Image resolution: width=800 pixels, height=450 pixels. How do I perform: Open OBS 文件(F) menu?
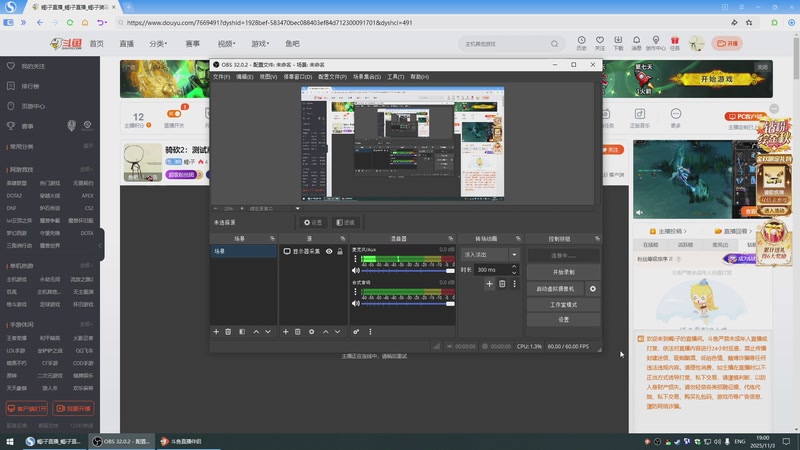(221, 77)
